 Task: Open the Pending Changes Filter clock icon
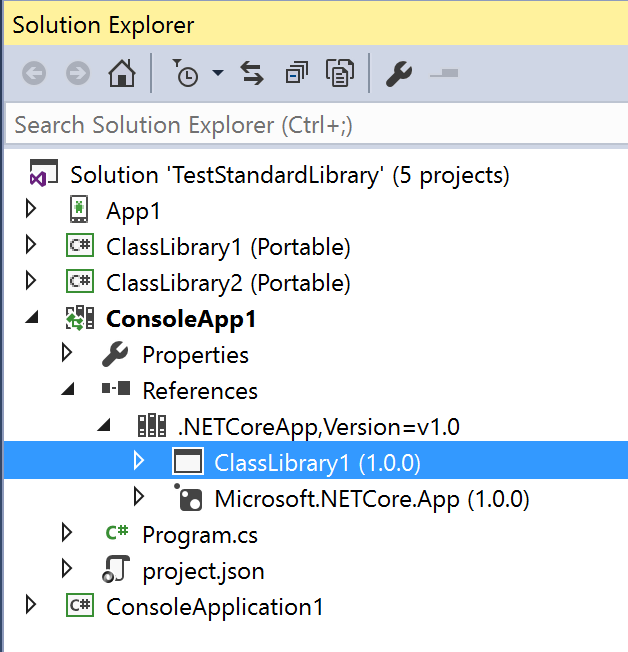(x=185, y=73)
